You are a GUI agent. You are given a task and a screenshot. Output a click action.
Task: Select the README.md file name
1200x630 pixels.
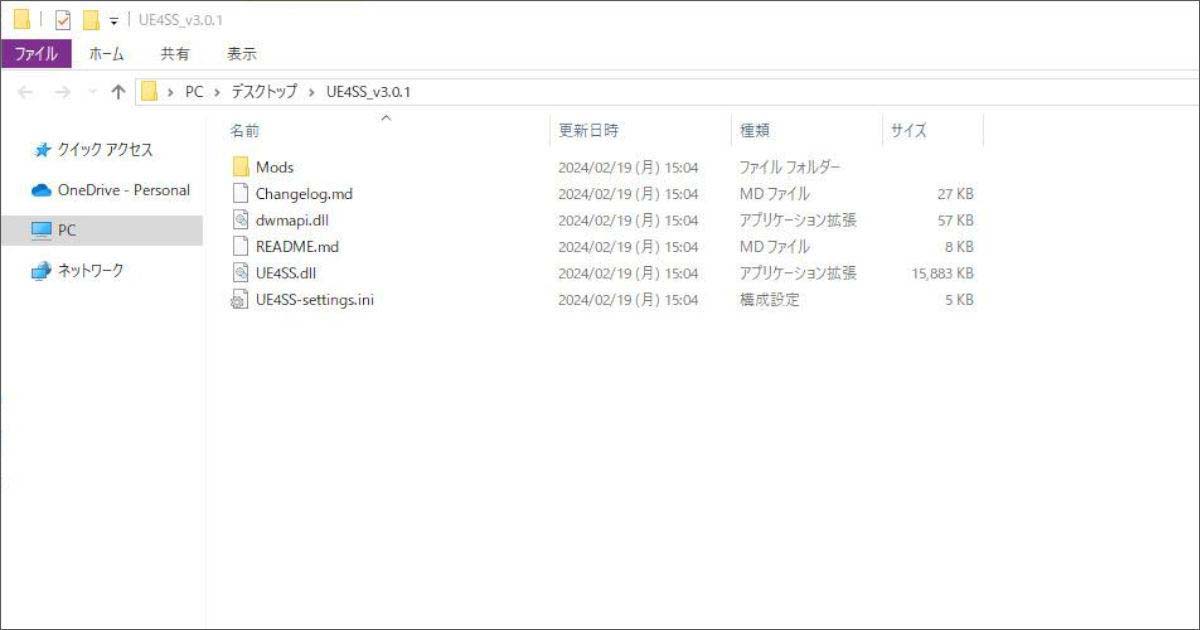297,246
